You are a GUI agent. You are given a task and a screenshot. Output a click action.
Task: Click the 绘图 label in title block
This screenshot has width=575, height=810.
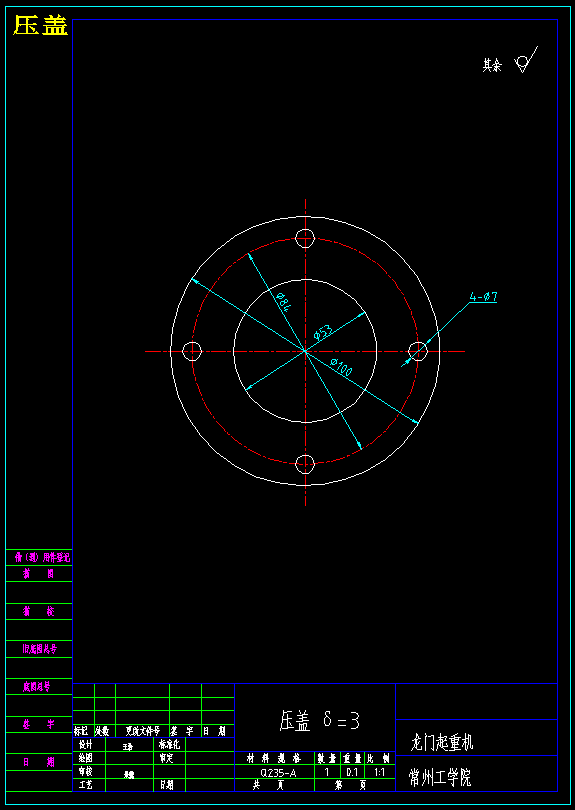pos(85,759)
